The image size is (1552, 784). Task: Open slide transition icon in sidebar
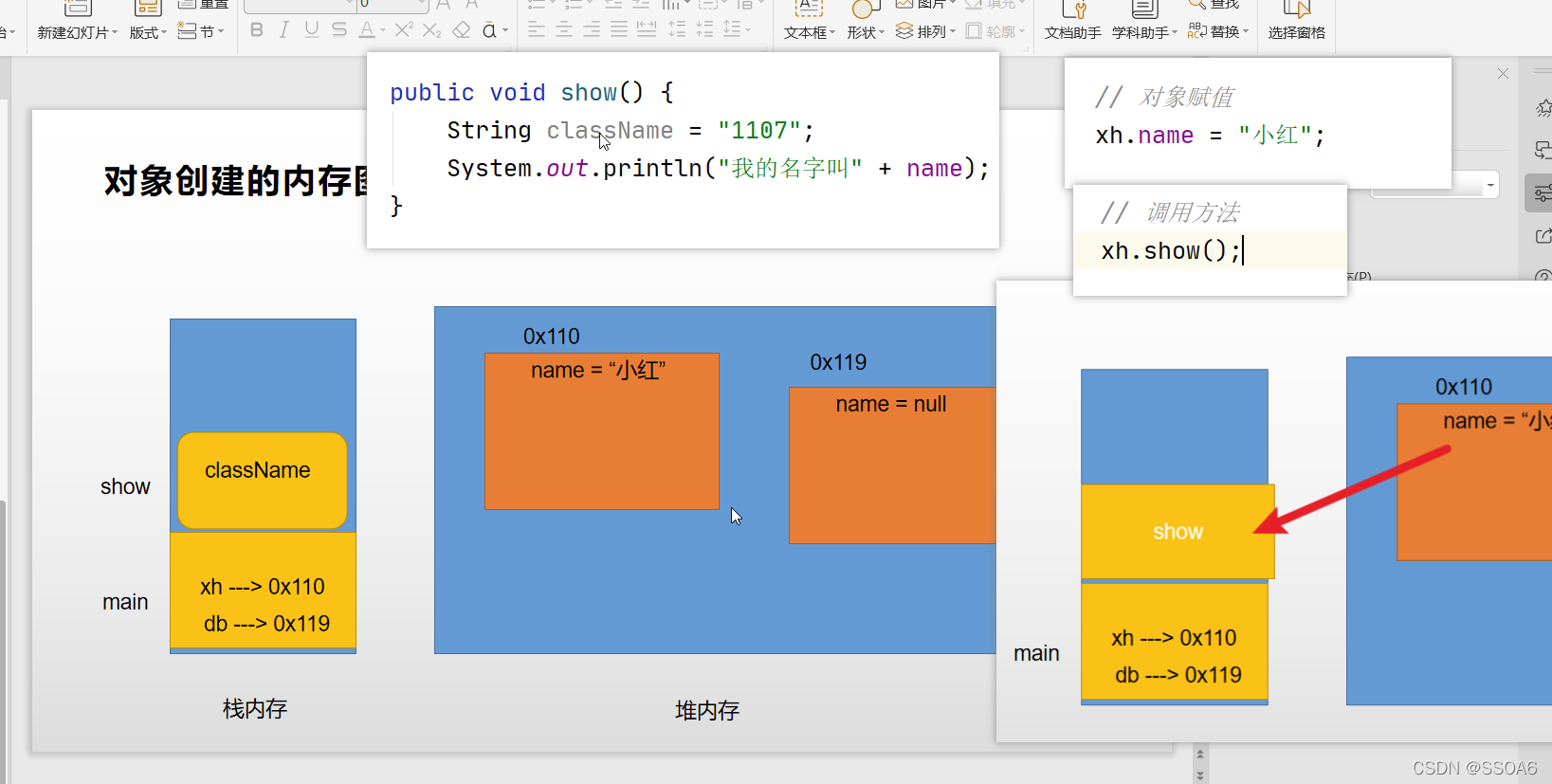[x=1543, y=150]
